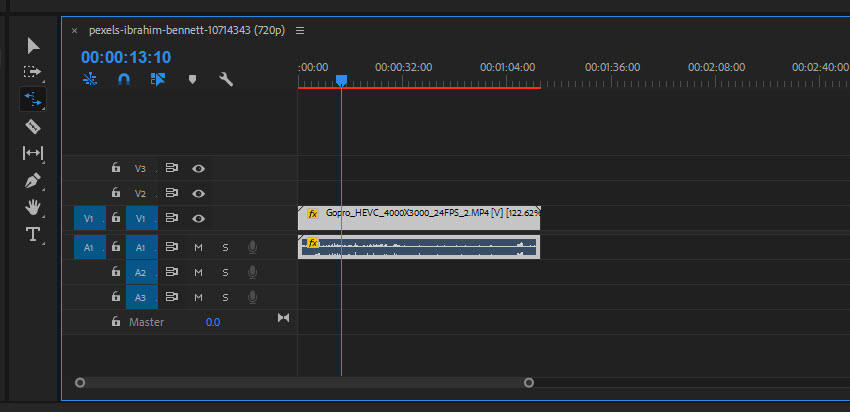This screenshot has width=850, height=412.
Task: Toggle V3 track targeting
Action: point(141,168)
